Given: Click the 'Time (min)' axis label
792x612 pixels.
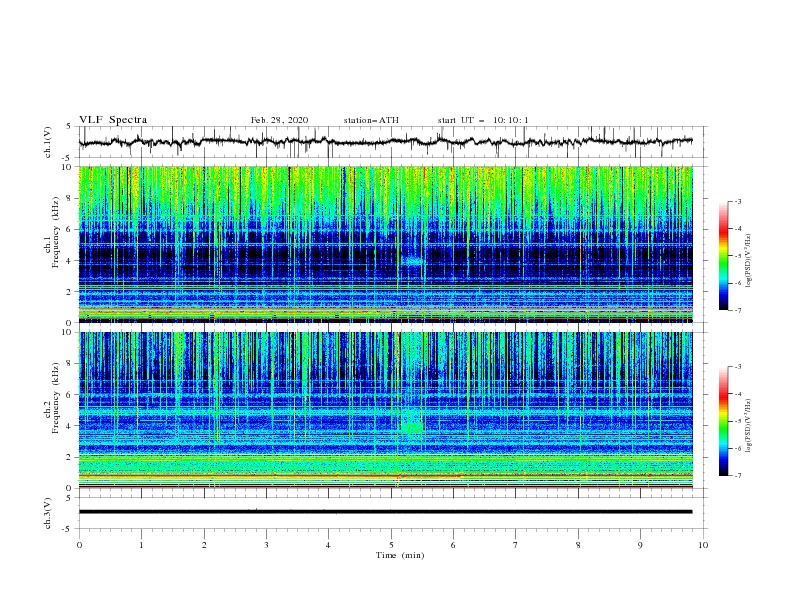Looking at the screenshot, I should [x=400, y=555].
